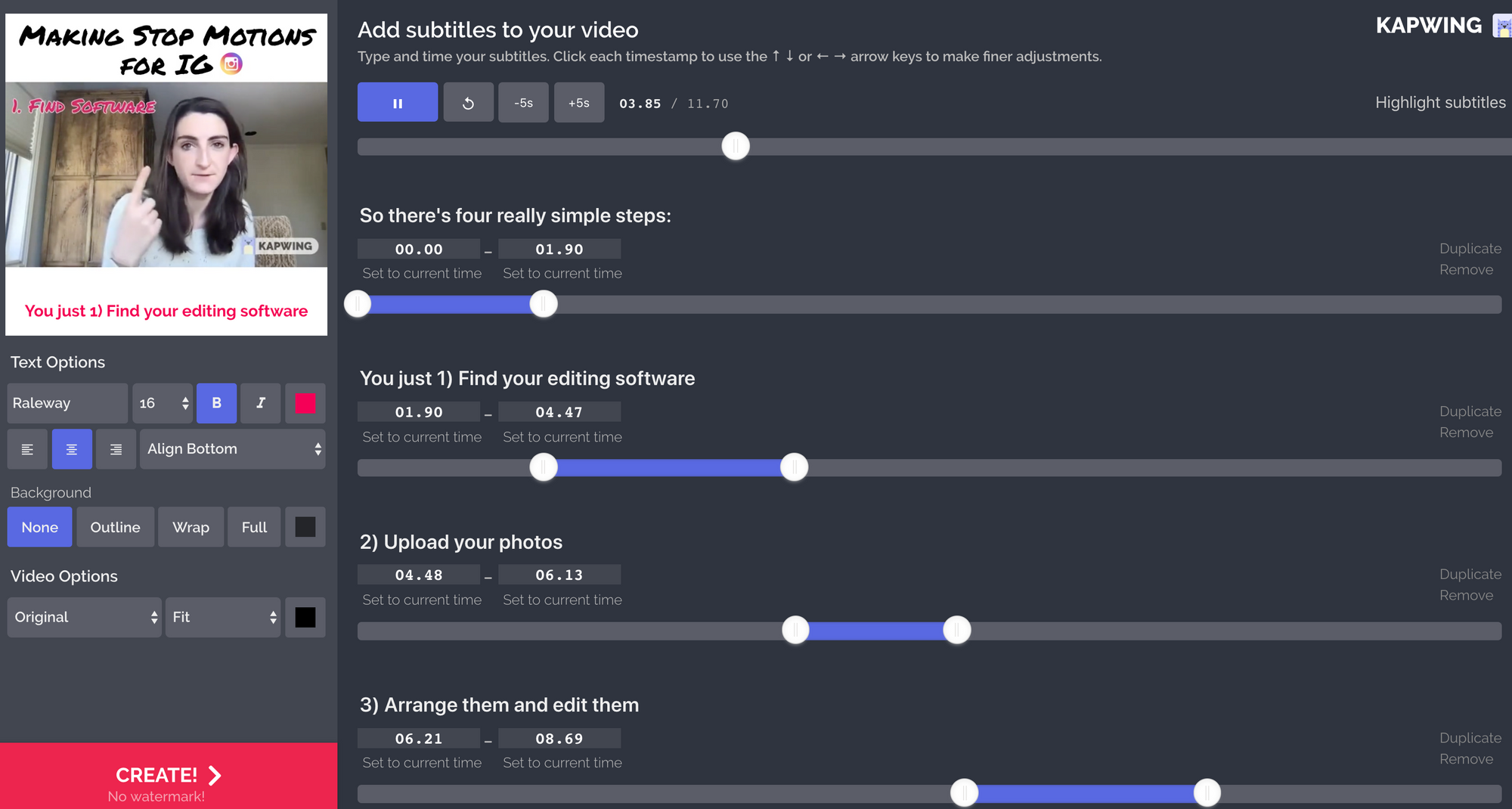Select the Wrap background option
The image size is (1512, 809).
191,527
